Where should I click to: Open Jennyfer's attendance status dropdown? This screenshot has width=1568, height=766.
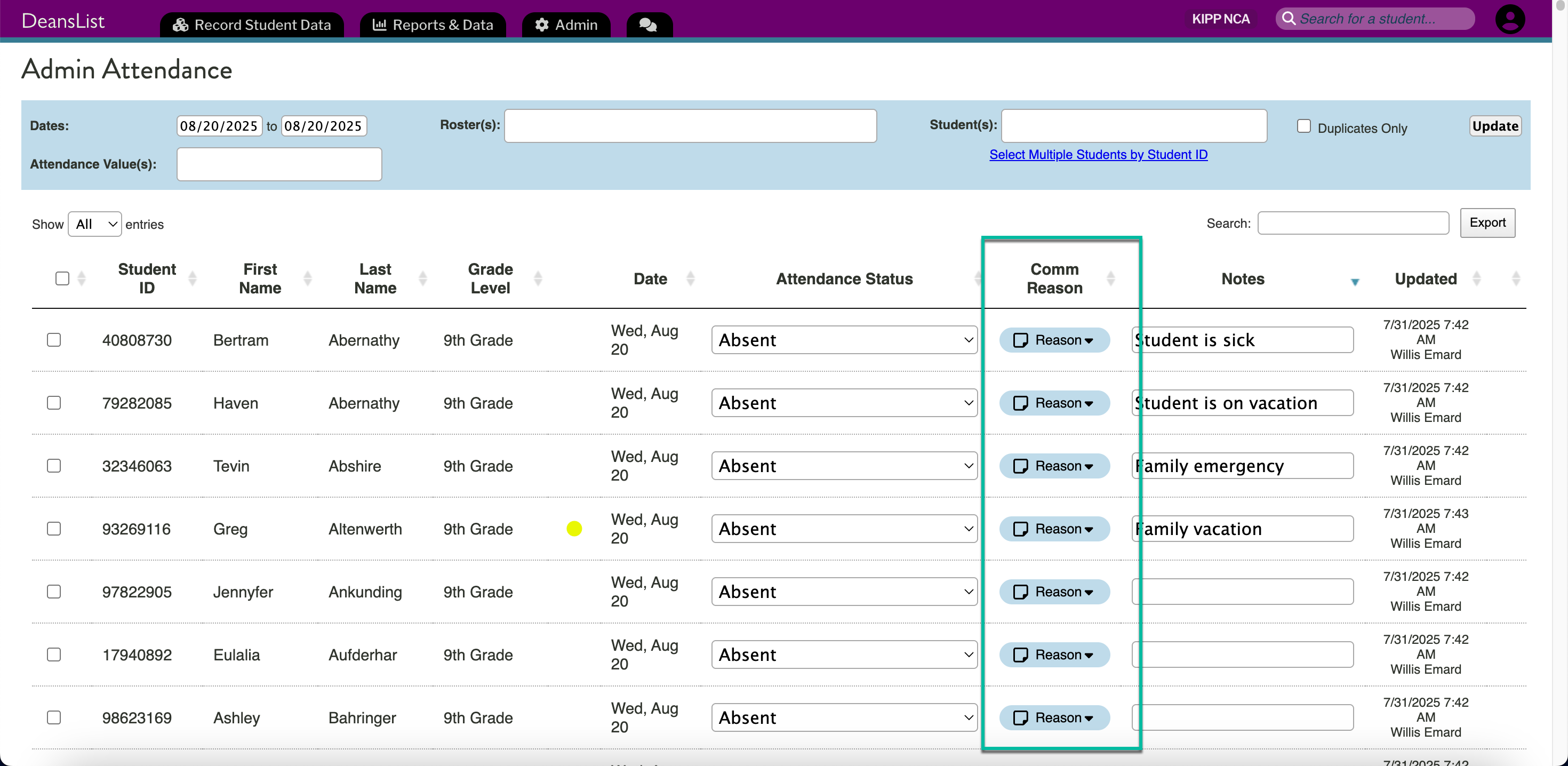pos(844,591)
